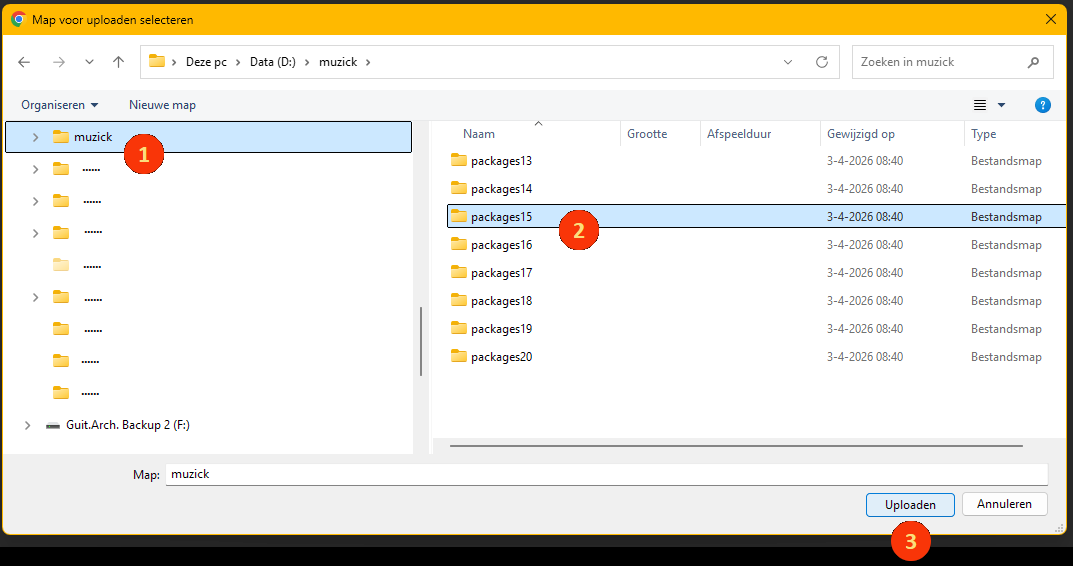Screen dimensions: 1073x566
Task: Sort by Gewijzigd op column header
Action: click(x=860, y=134)
